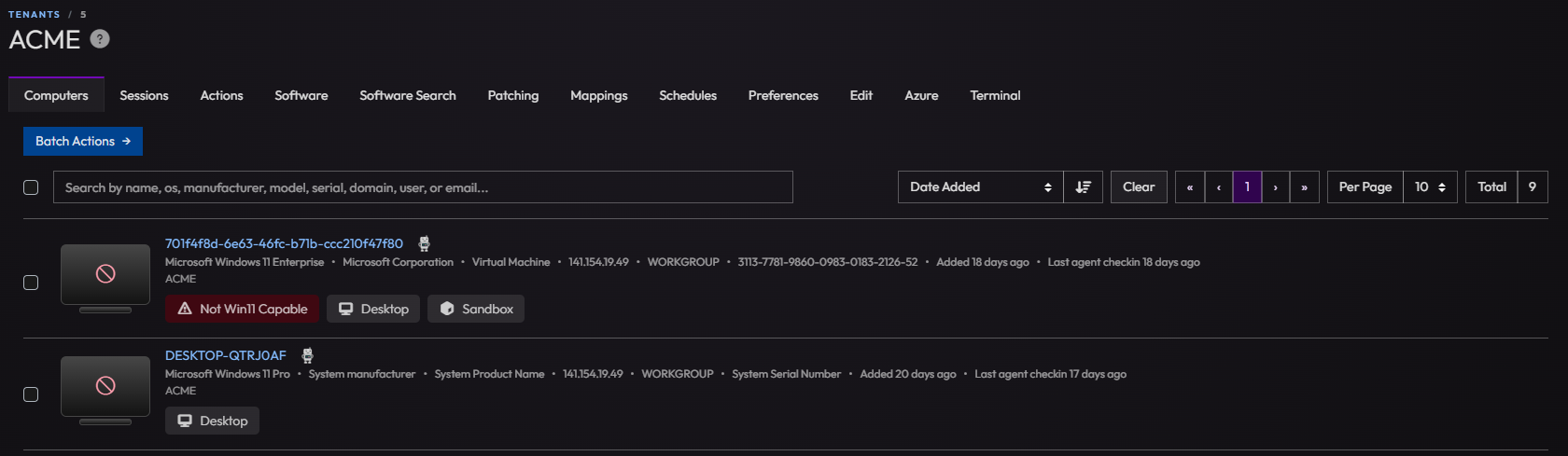This screenshot has width=1568, height=456.
Task: Open the help icon beside ACME
Action: (x=100, y=39)
